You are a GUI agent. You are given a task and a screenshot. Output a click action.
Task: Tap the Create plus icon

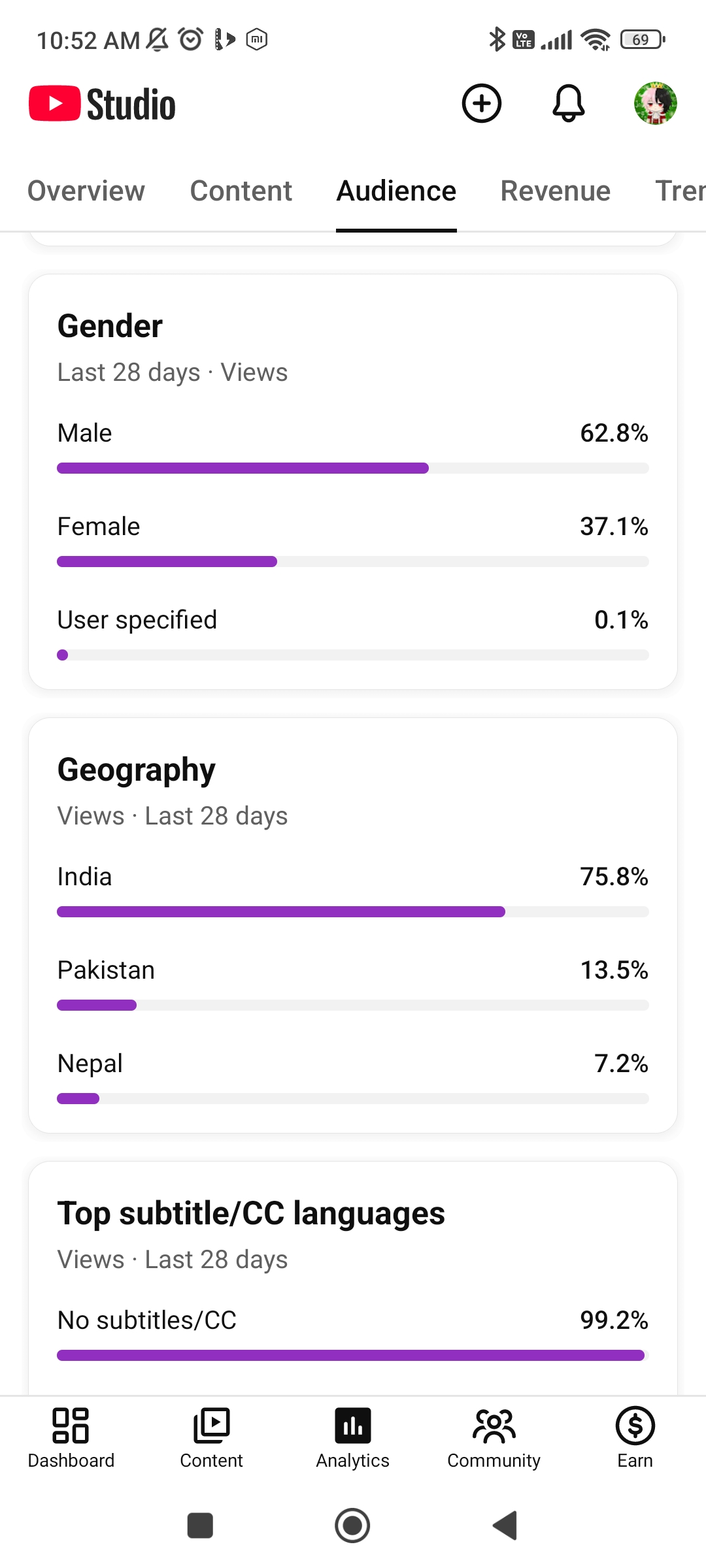[x=482, y=103]
